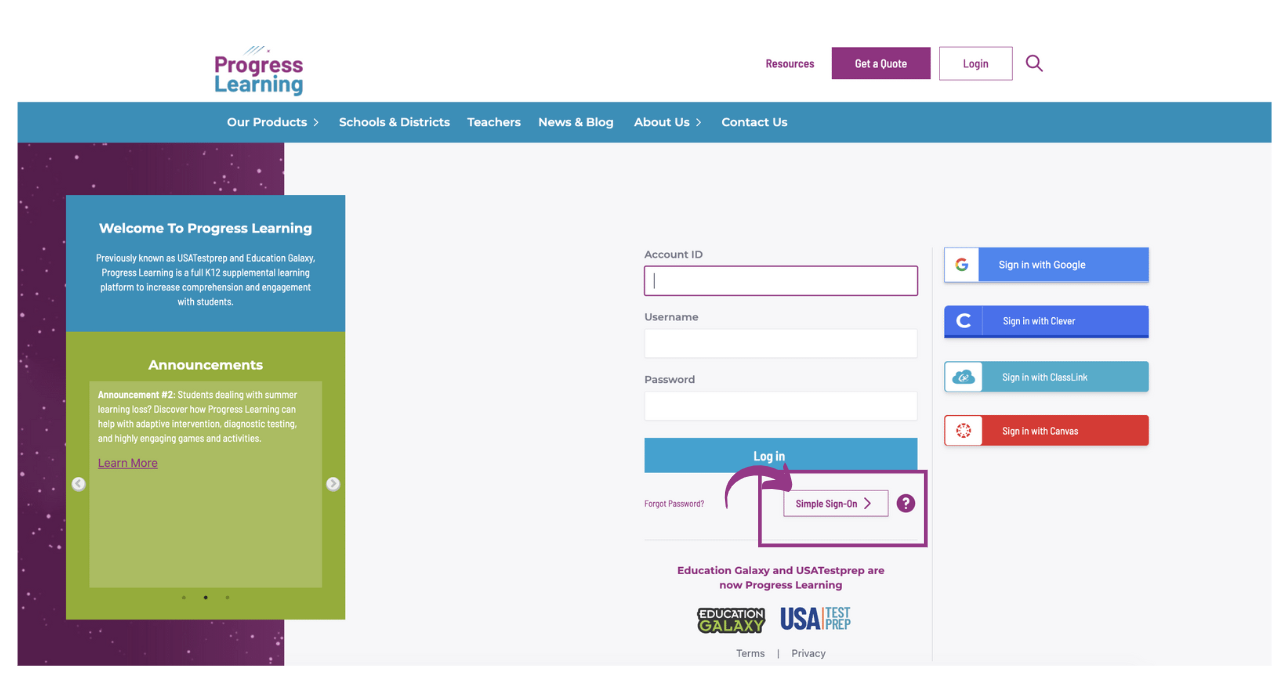Screen dimensions: 1274x678
Task: Open Schools & Districts page
Action: [394, 122]
